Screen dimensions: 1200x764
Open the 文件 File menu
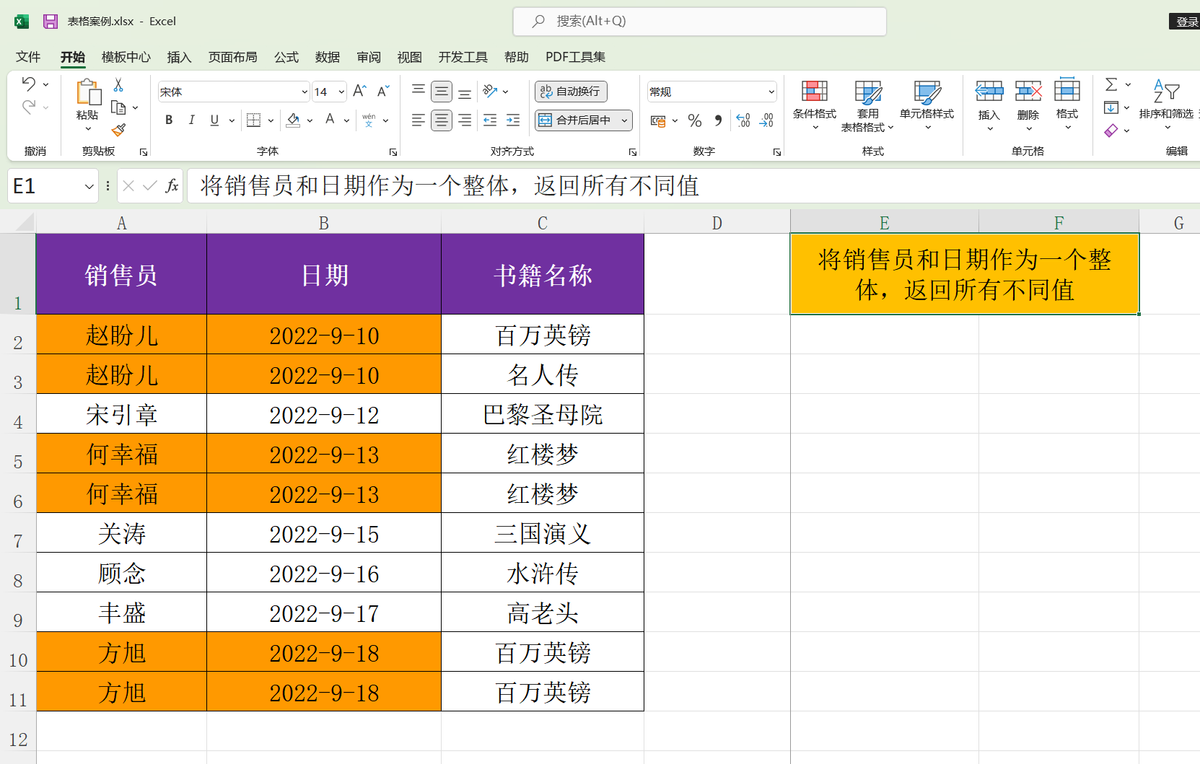(28, 57)
